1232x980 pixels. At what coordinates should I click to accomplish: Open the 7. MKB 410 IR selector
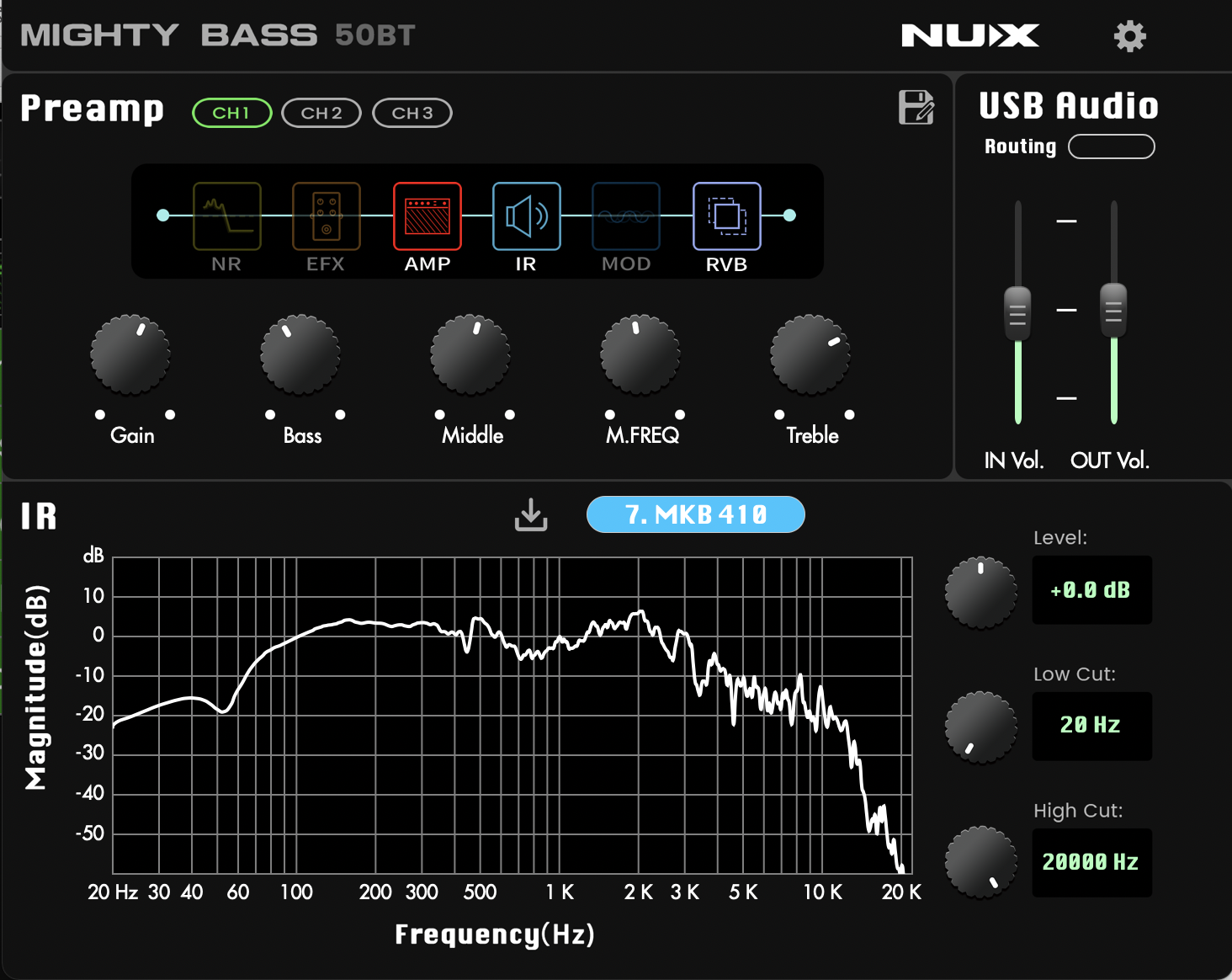click(695, 514)
